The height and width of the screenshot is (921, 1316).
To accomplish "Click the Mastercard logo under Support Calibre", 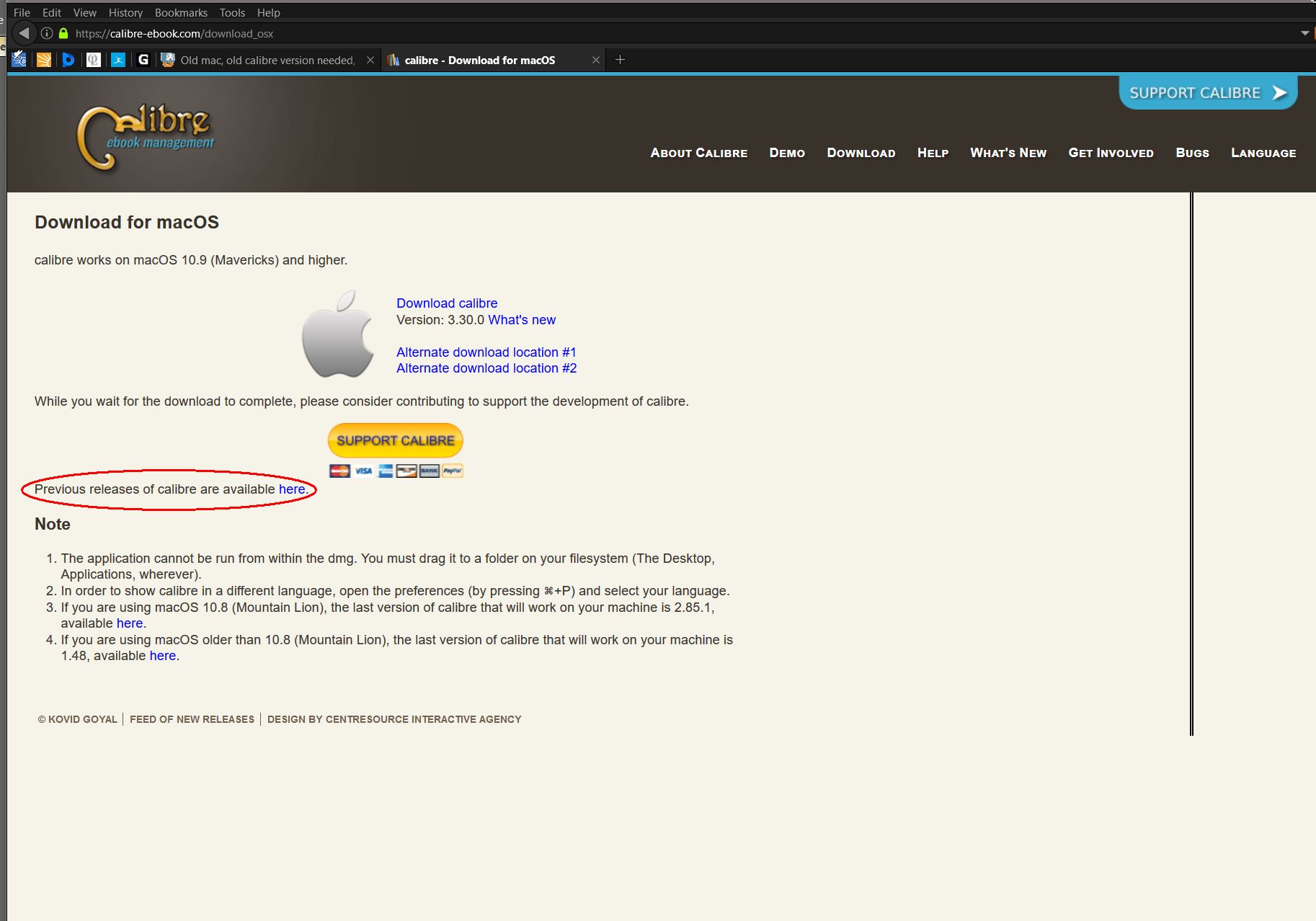I will tap(339, 471).
